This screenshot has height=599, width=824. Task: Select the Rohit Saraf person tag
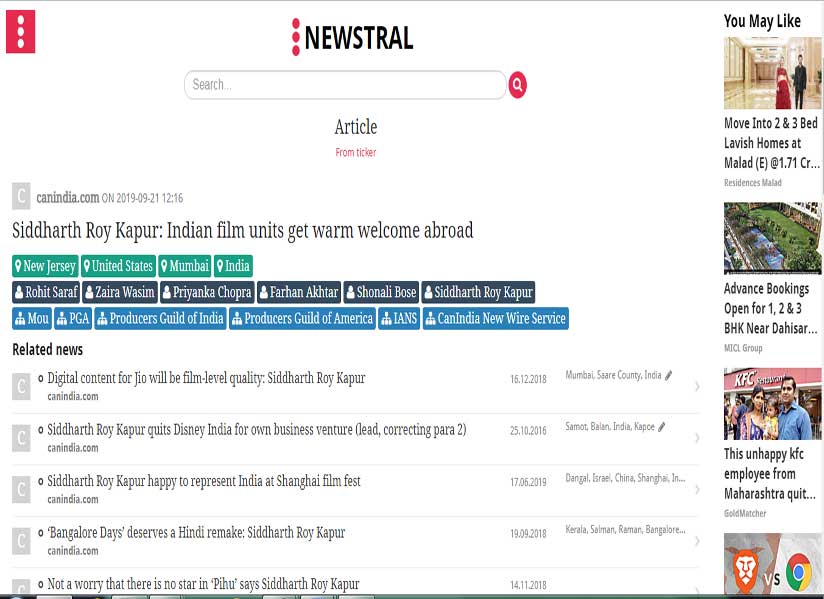[46, 292]
